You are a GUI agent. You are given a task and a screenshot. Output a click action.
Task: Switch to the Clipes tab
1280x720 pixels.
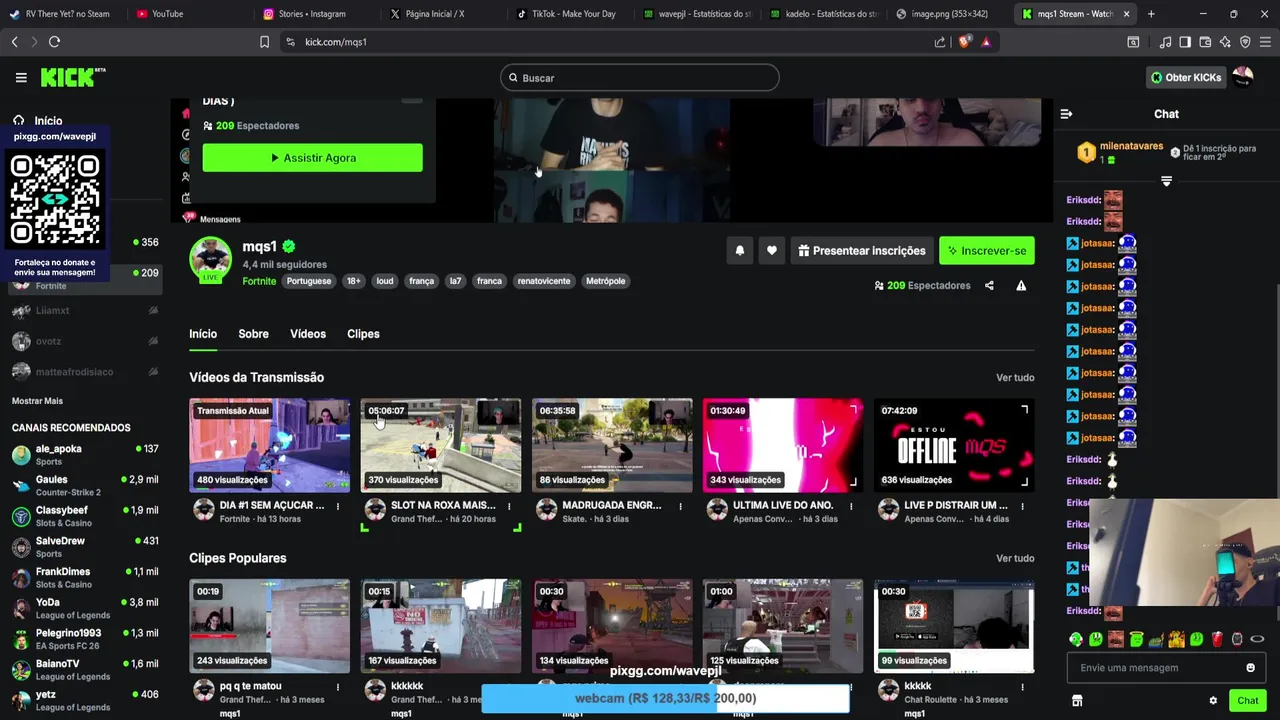(x=363, y=334)
